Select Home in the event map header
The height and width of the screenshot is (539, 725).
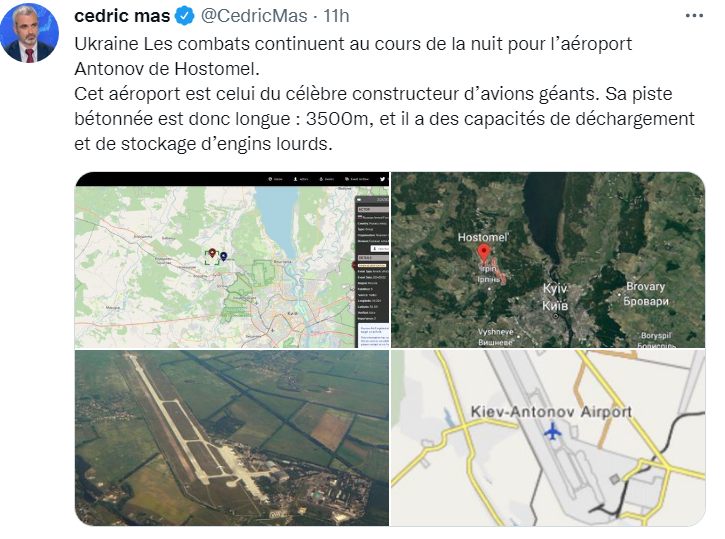pos(277,178)
